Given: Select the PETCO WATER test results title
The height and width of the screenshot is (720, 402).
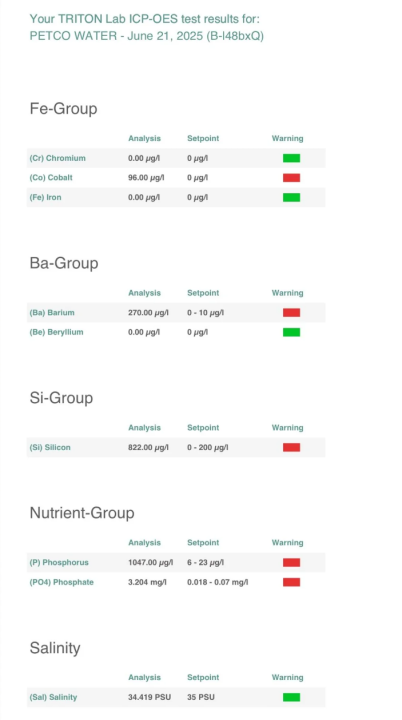Looking at the screenshot, I should pos(147,28).
